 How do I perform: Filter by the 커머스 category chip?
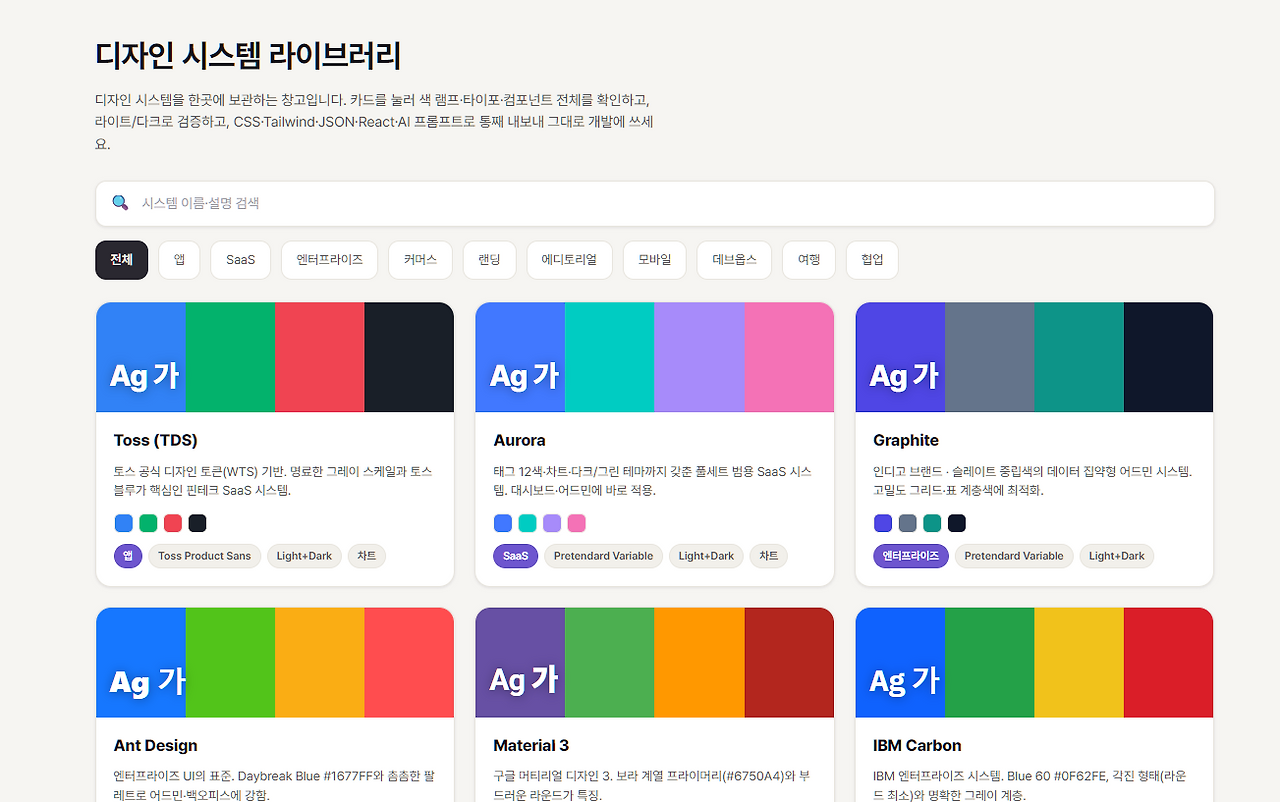coord(420,260)
